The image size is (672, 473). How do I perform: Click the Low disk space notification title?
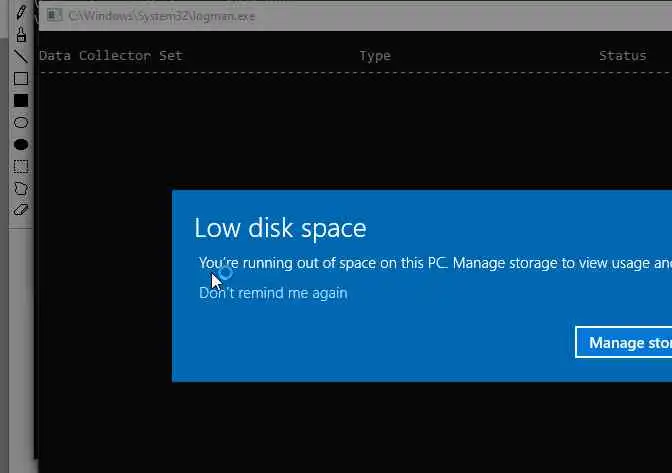click(x=280, y=228)
